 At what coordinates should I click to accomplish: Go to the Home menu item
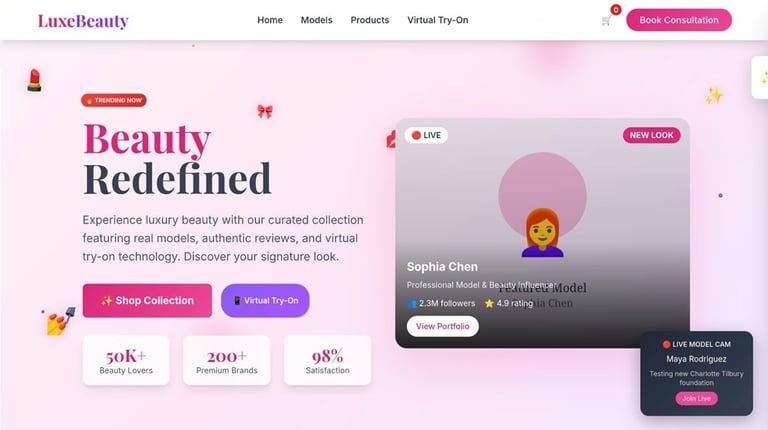270,20
